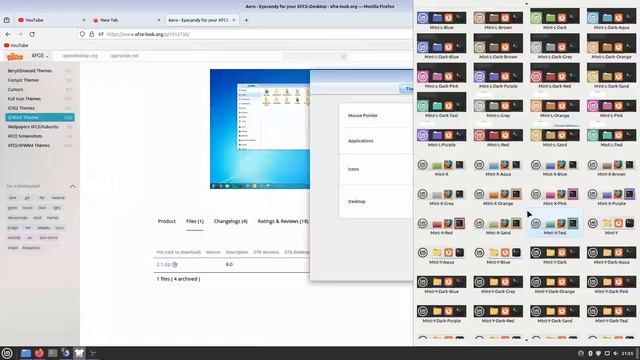640x360 pixels.
Task: Click the volume icon in system tray
Action: [x=615, y=353]
